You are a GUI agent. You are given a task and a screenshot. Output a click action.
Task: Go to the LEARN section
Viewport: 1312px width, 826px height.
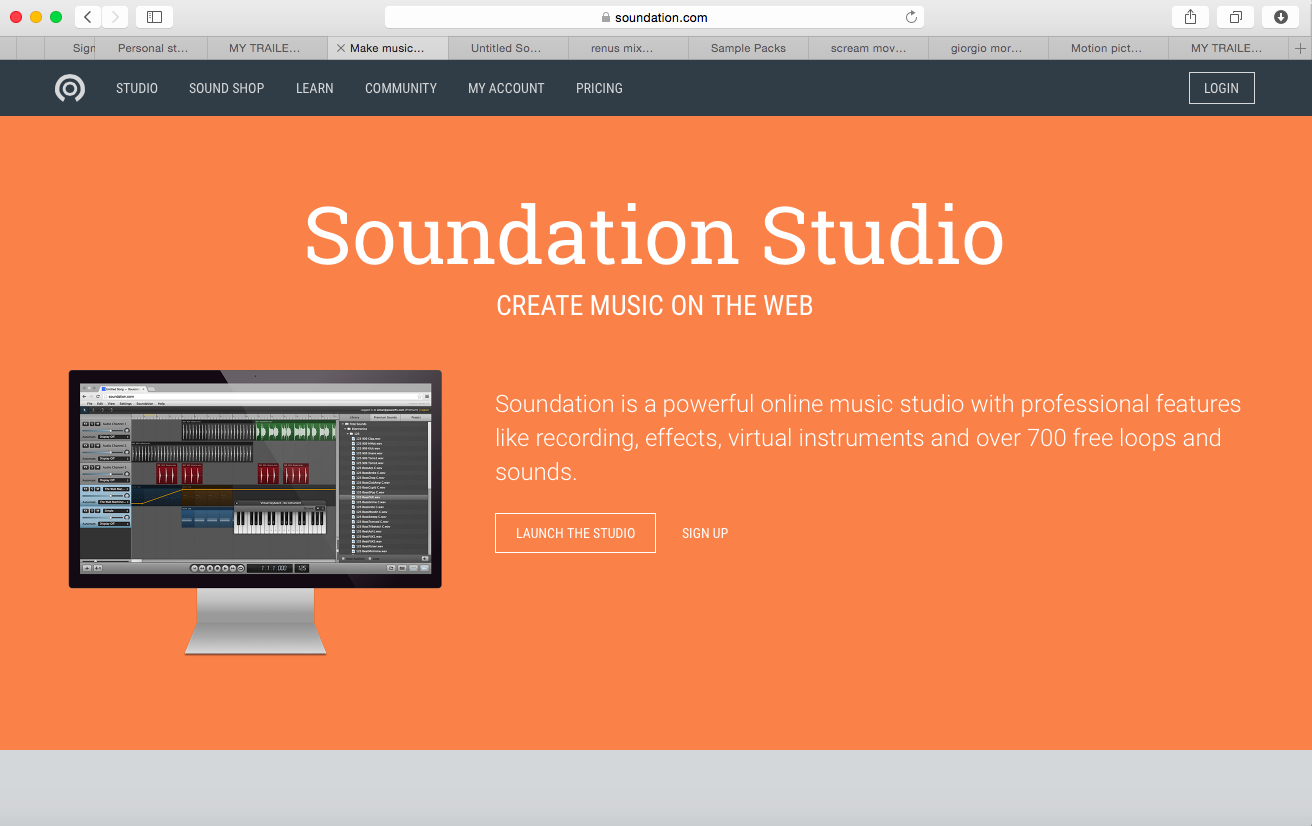click(315, 88)
